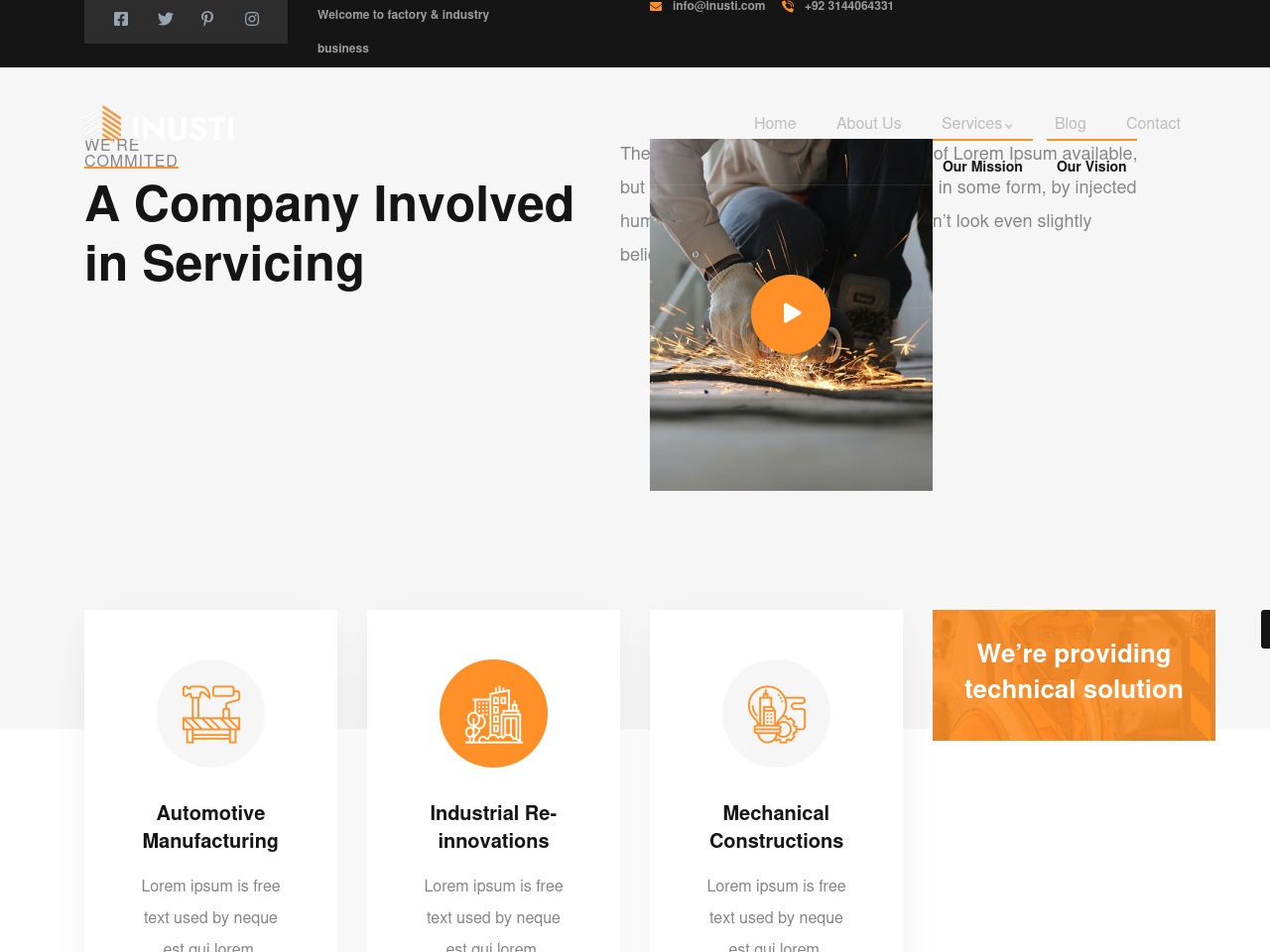Click the orange phone icon

(x=788, y=6)
